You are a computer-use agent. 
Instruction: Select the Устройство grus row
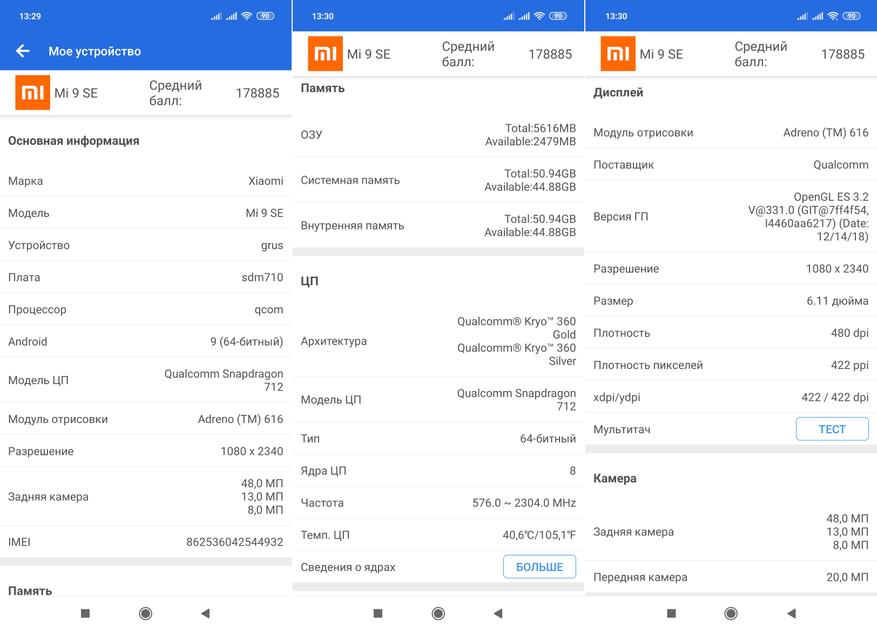tap(145, 245)
